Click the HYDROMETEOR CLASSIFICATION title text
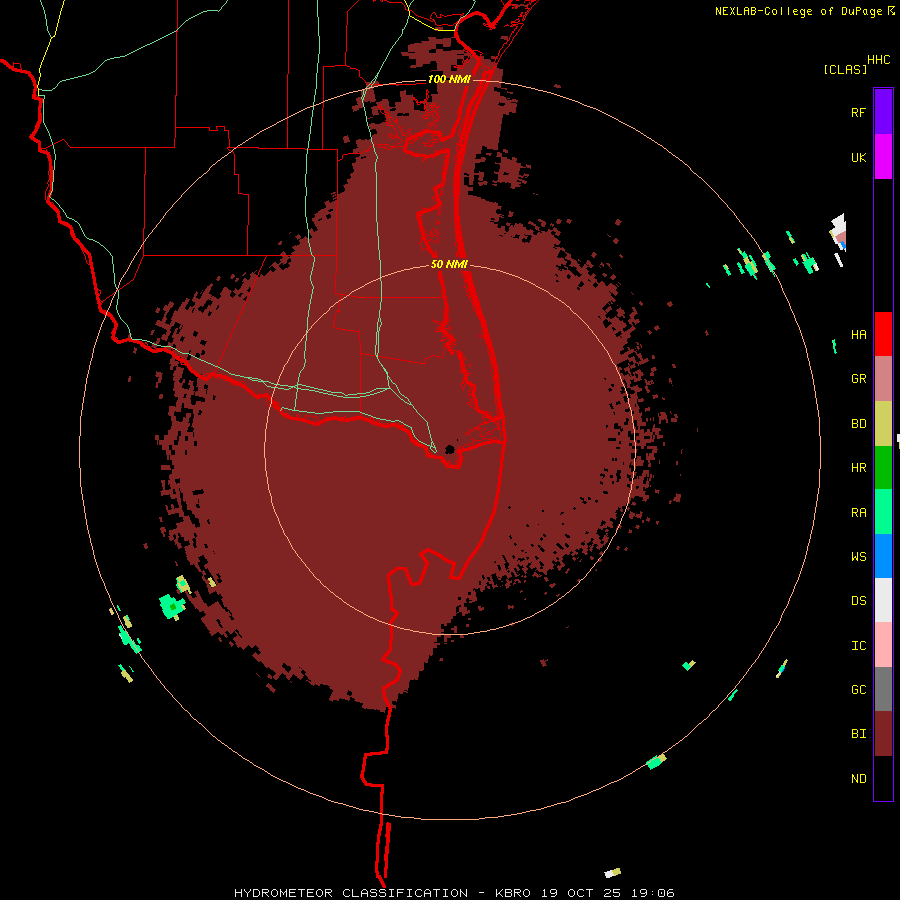The height and width of the screenshot is (900, 900). coord(351,893)
